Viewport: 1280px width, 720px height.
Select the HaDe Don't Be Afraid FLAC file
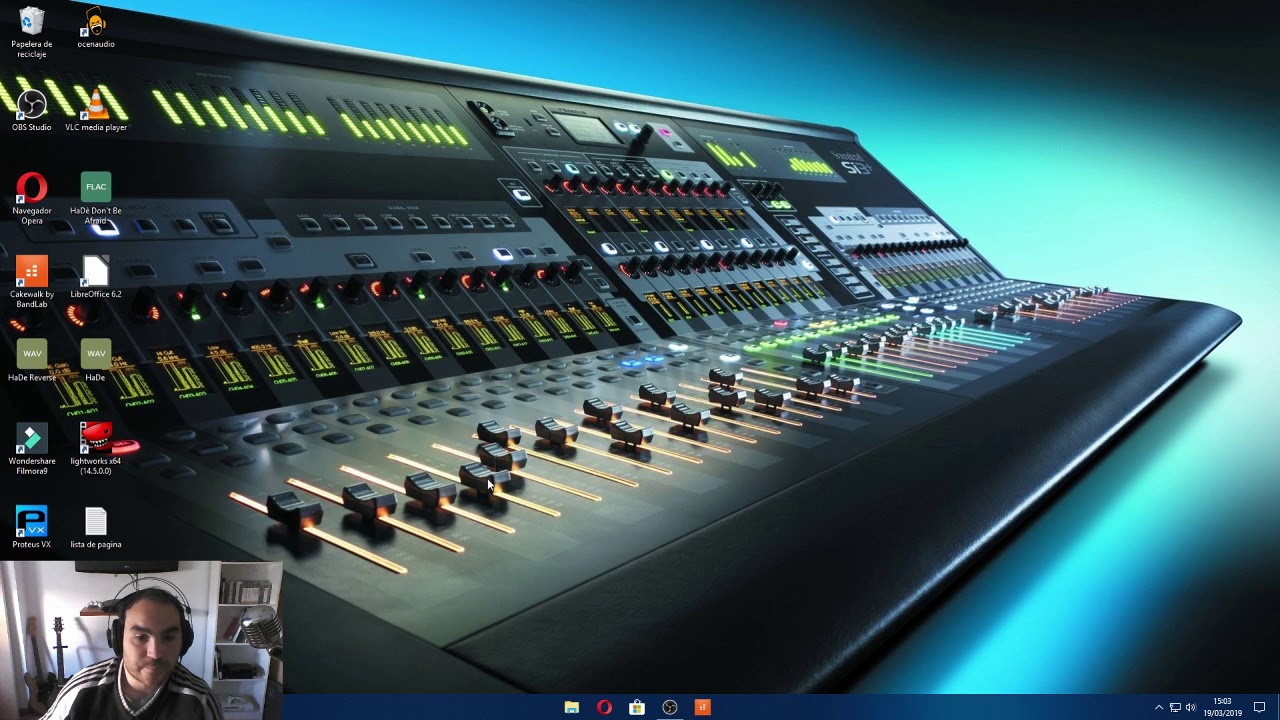pos(96,198)
